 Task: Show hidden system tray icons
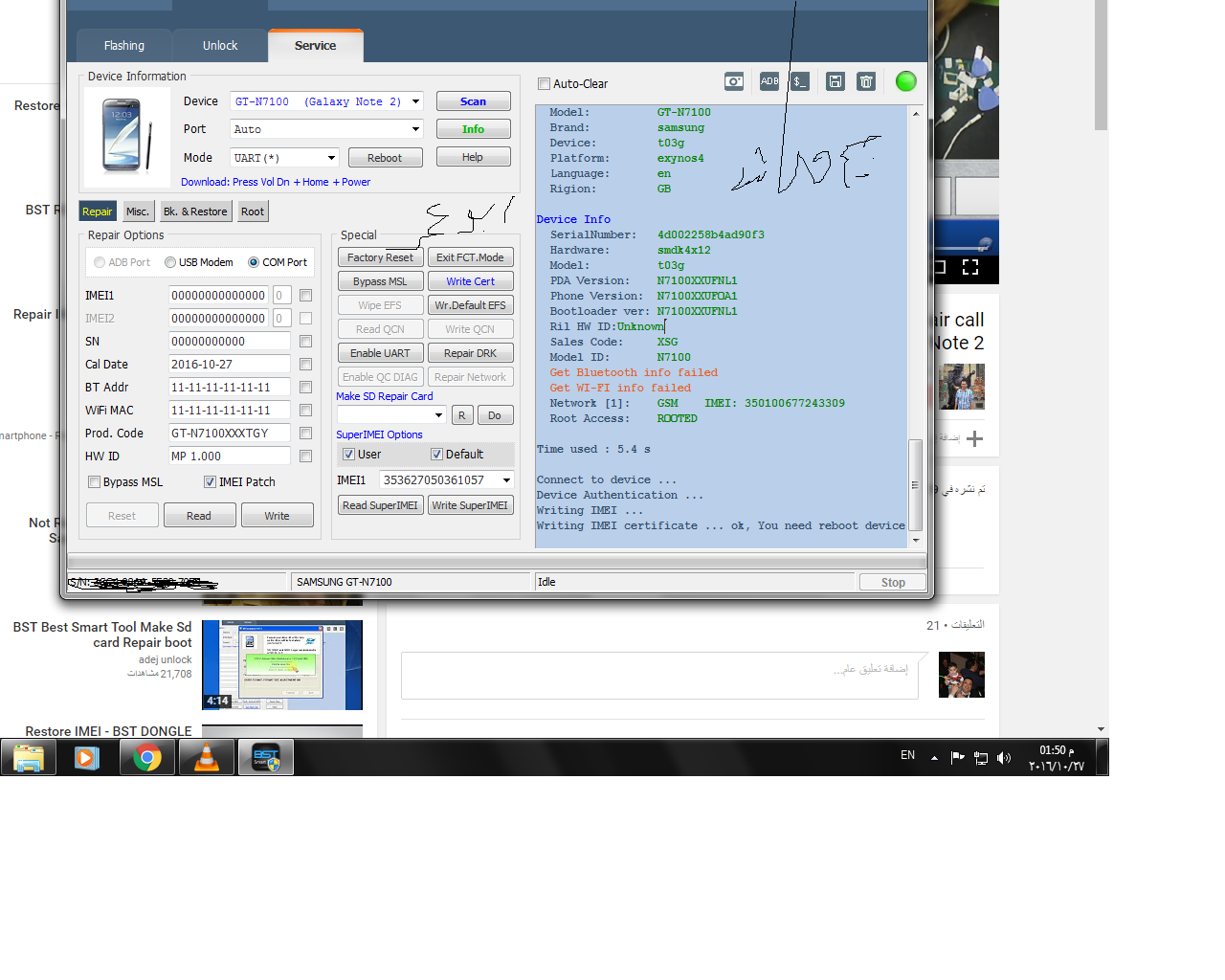click(934, 758)
